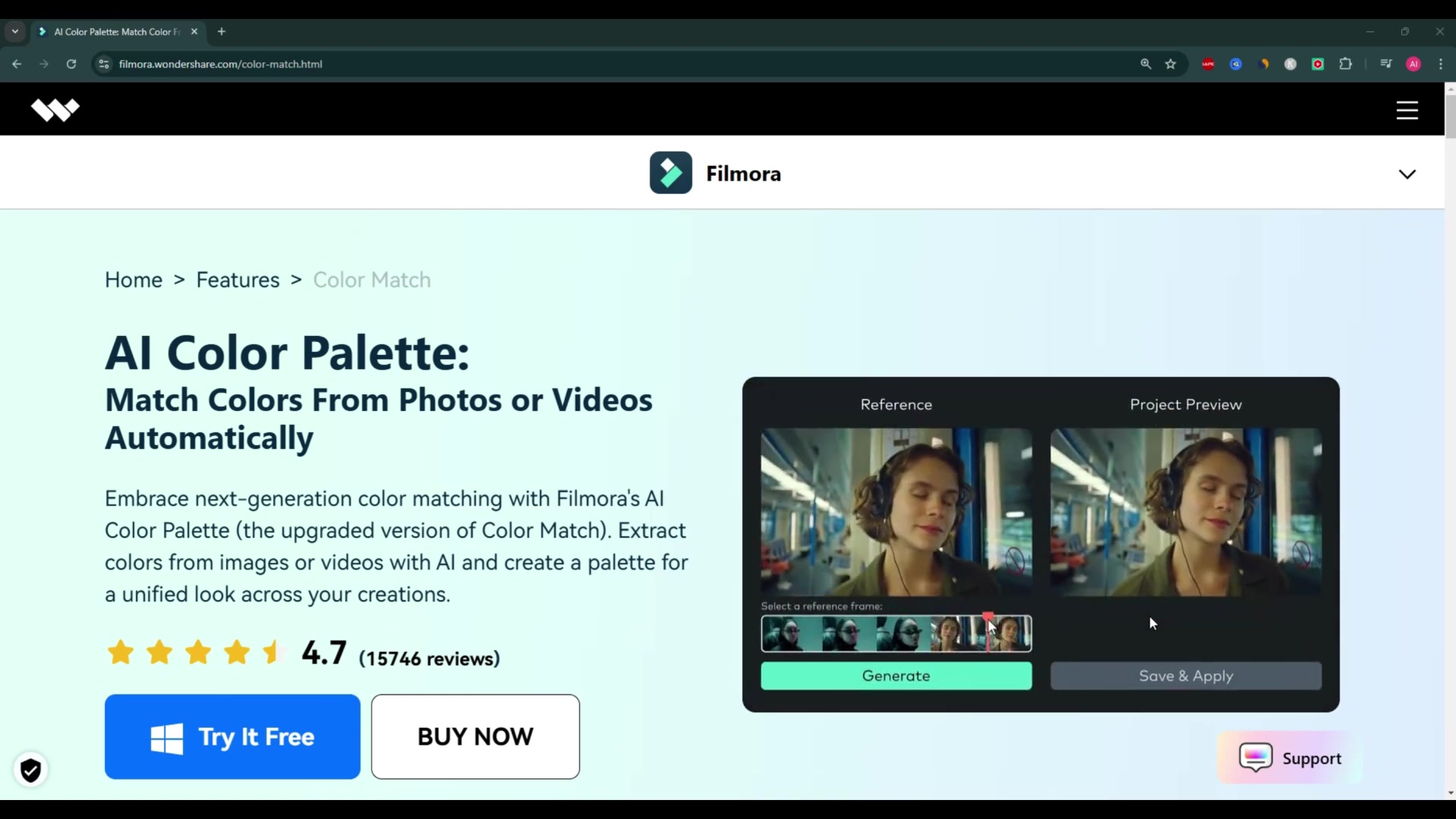
Task: Click the Project Preview label
Action: [x=1186, y=404]
